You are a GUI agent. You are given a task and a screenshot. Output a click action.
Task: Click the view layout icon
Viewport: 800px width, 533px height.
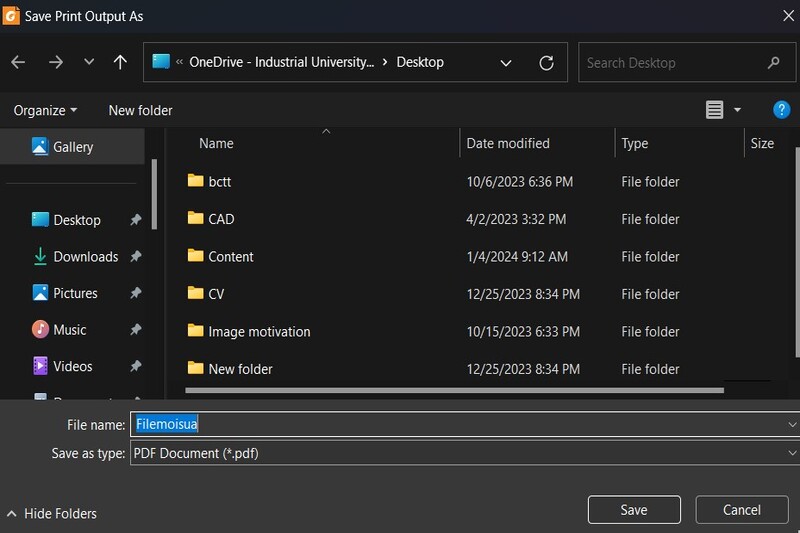714,110
